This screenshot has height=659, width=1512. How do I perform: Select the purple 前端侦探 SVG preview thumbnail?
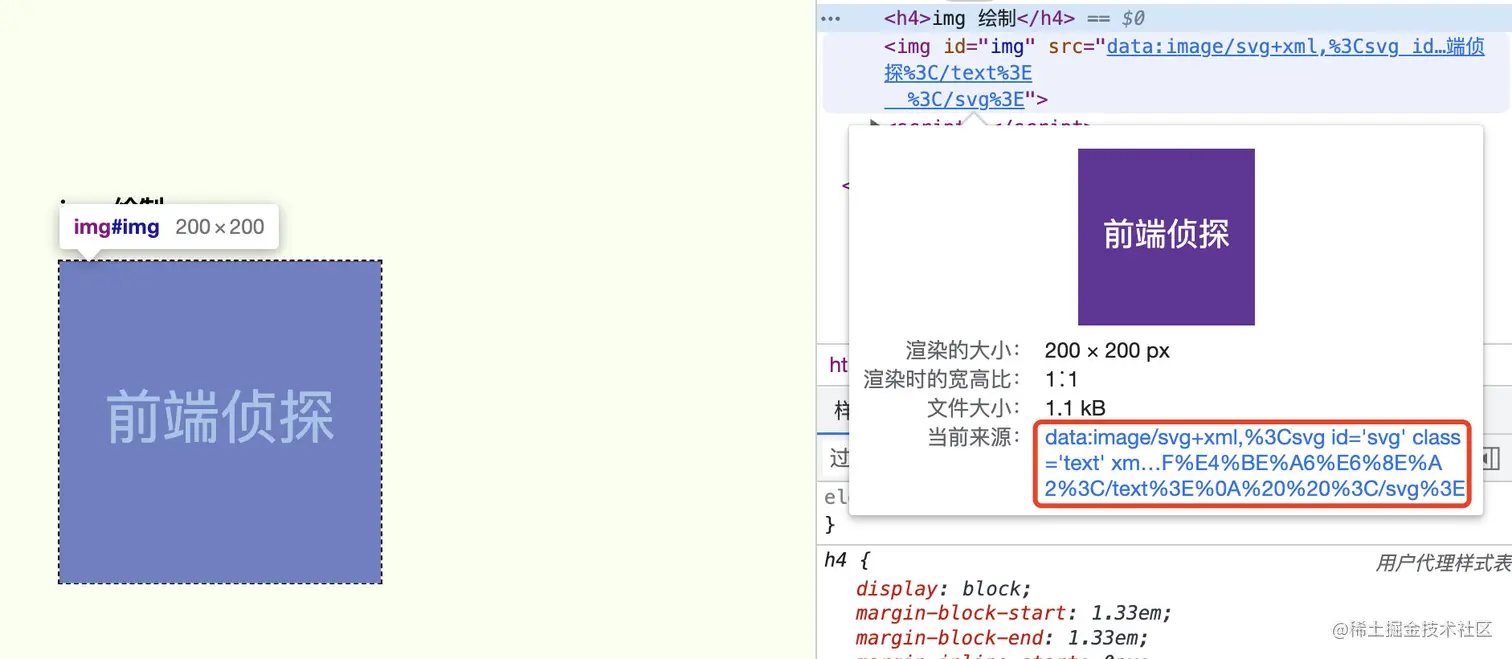click(1165, 236)
